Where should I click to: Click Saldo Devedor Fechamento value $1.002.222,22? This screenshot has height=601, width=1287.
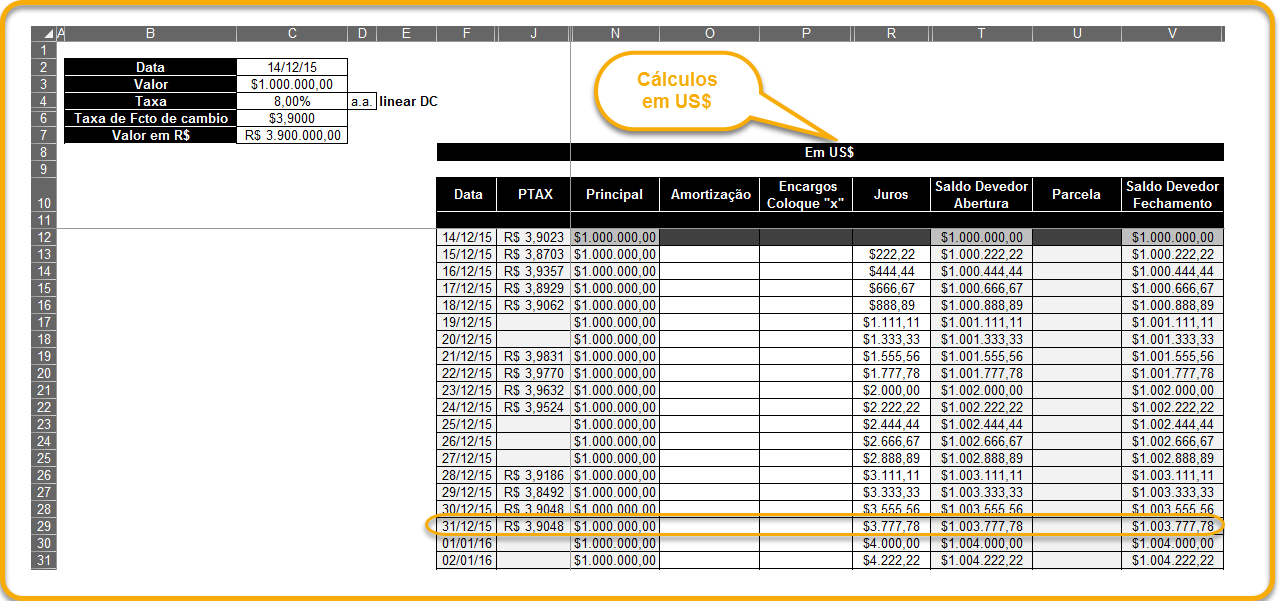pyautogui.click(x=1172, y=407)
